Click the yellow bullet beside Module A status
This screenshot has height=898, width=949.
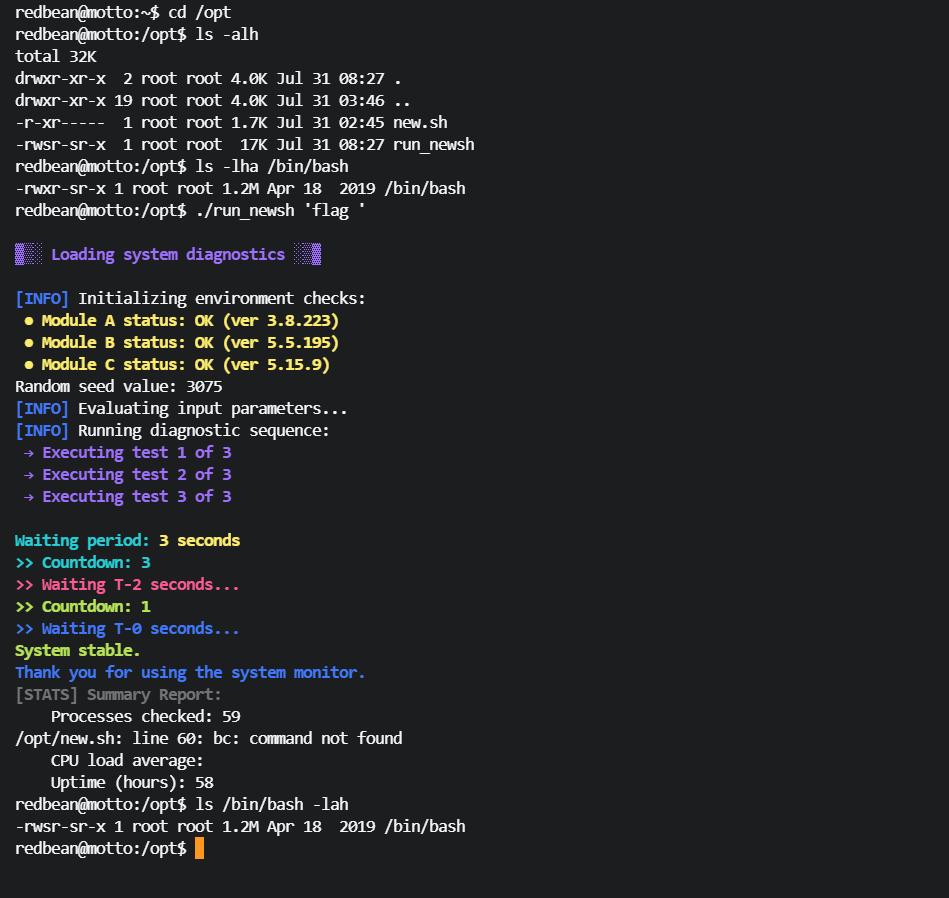(29, 321)
